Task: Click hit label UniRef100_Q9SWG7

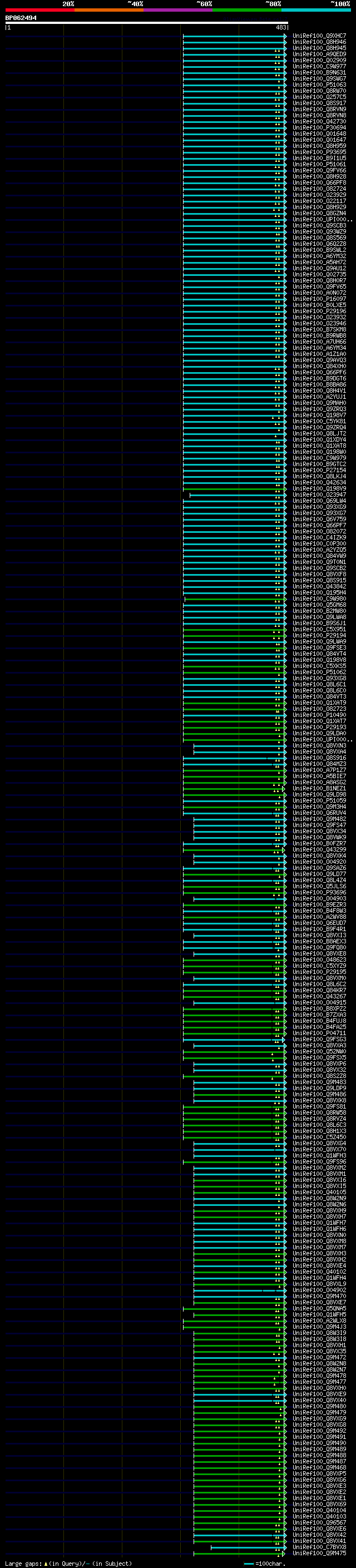Action: pyautogui.click(x=319, y=78)
